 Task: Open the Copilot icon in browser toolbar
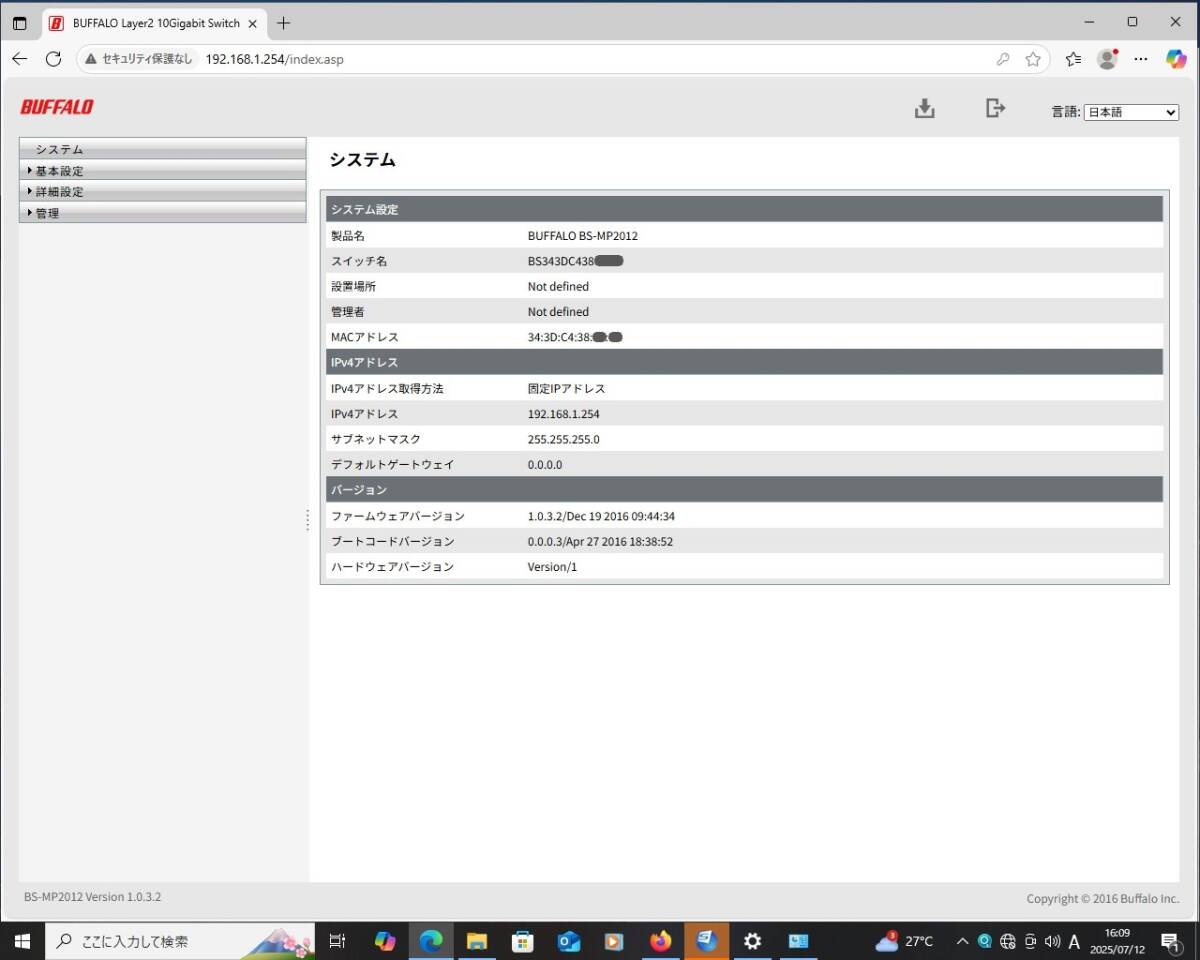[x=1176, y=59]
